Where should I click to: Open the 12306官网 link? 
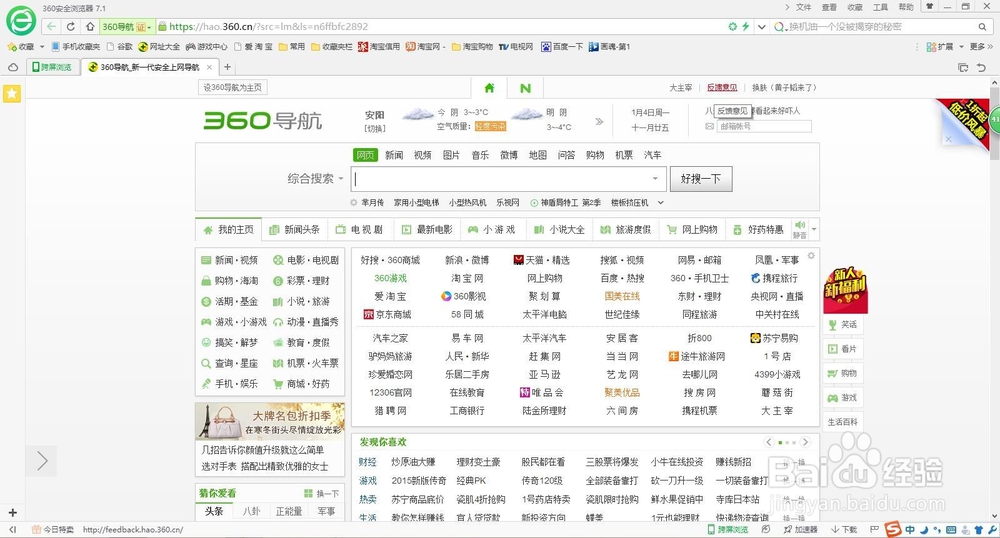coord(390,393)
